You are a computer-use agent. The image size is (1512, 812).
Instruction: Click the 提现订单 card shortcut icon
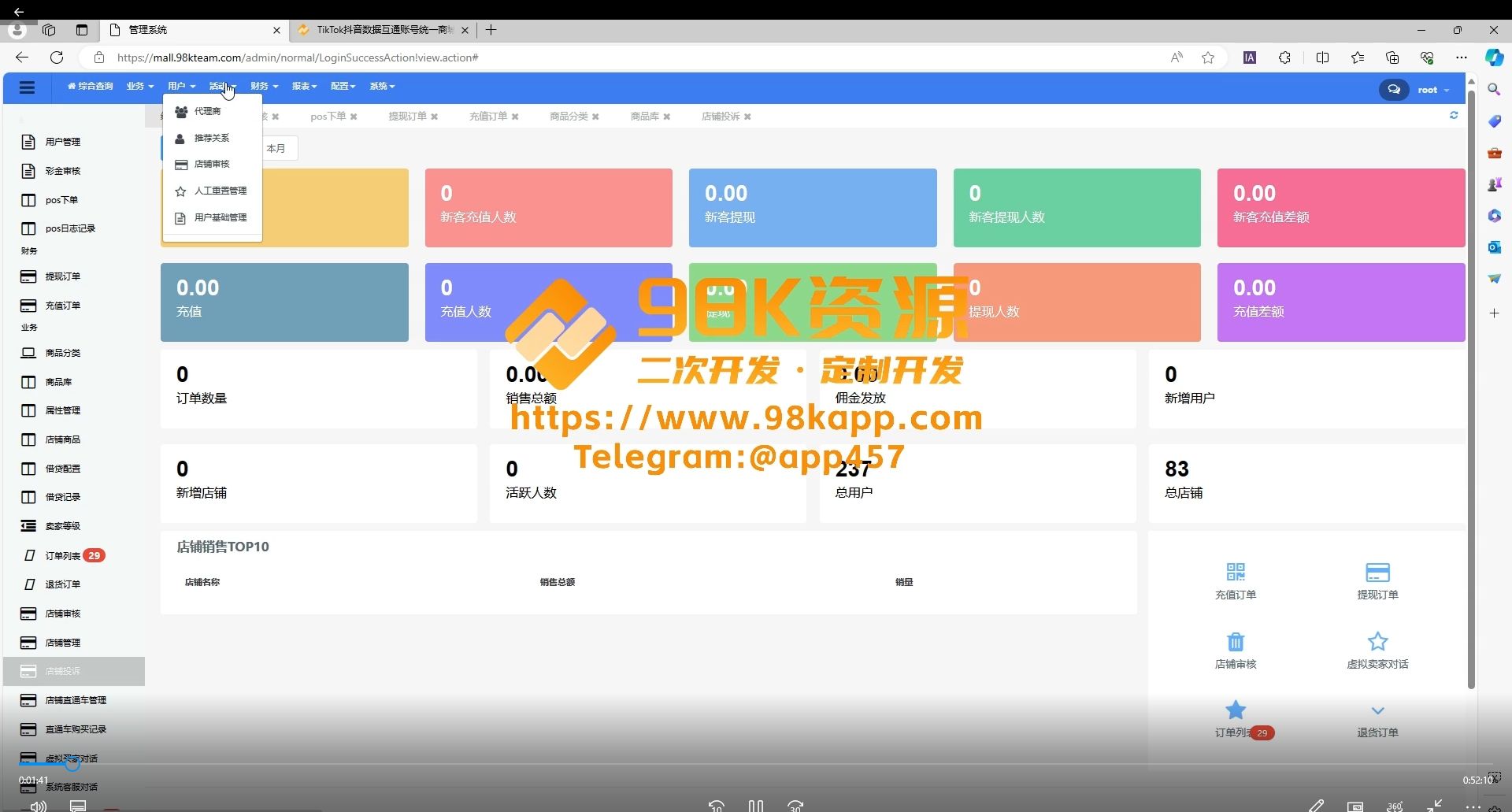tap(1377, 572)
